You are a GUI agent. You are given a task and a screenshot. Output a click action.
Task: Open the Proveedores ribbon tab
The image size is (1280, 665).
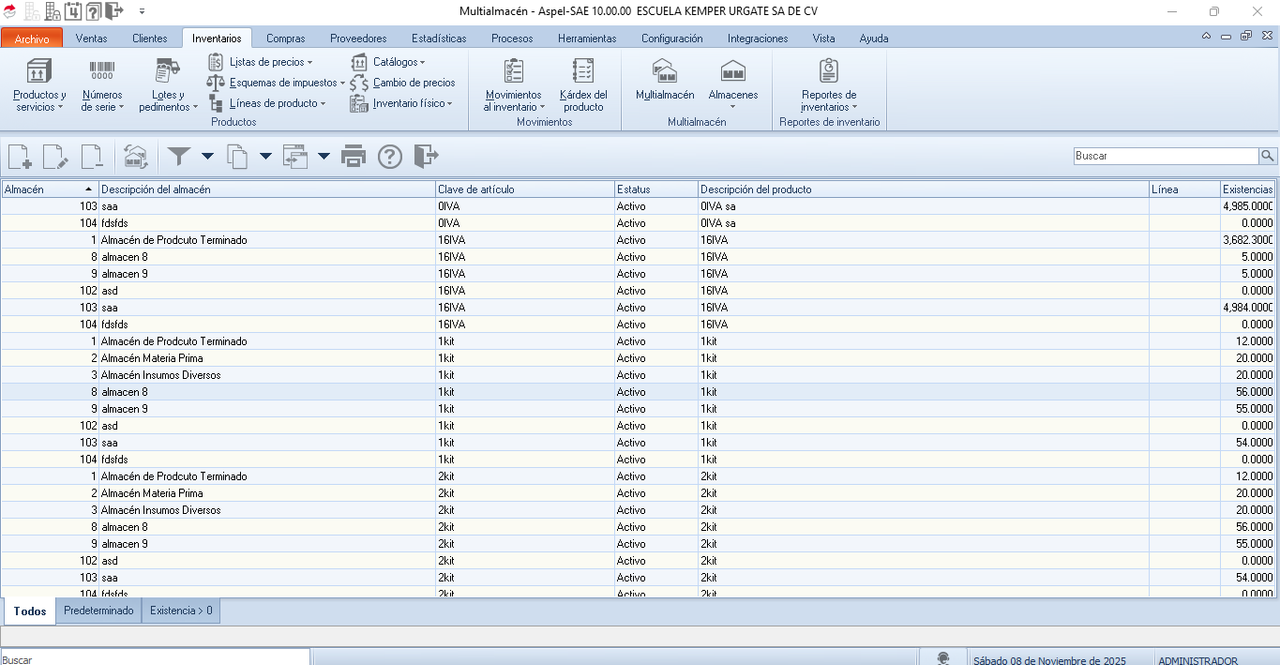click(358, 39)
